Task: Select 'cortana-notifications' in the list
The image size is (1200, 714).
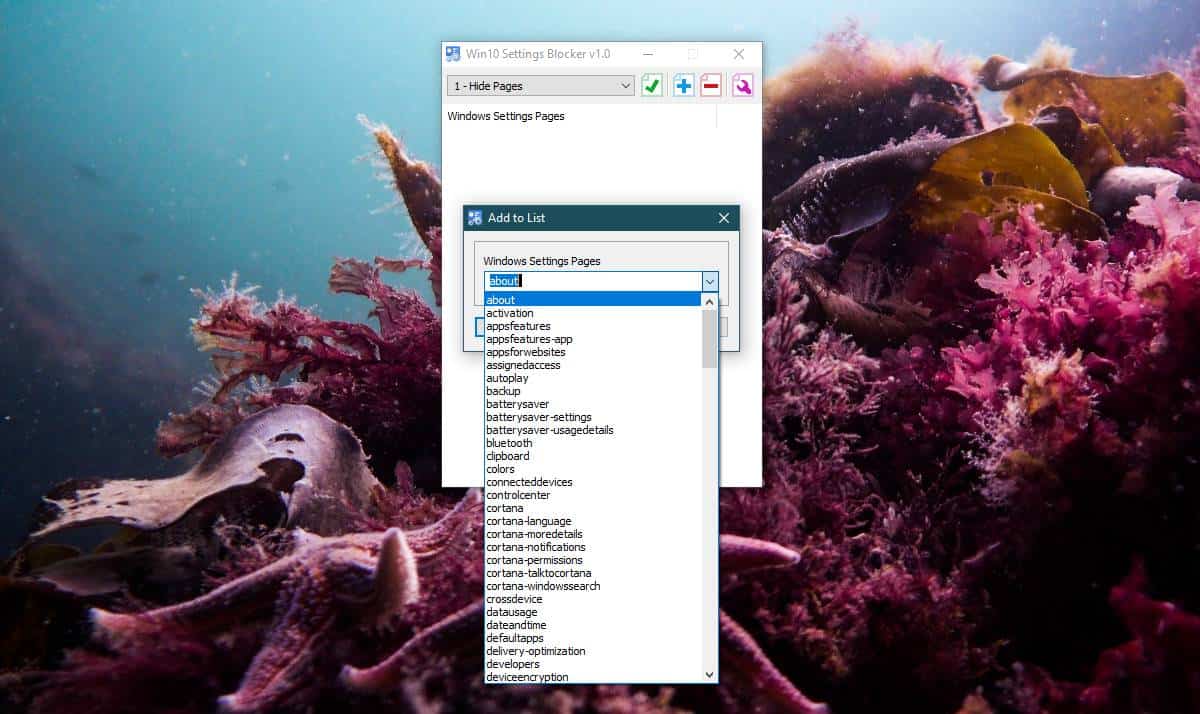Action: tap(593, 547)
